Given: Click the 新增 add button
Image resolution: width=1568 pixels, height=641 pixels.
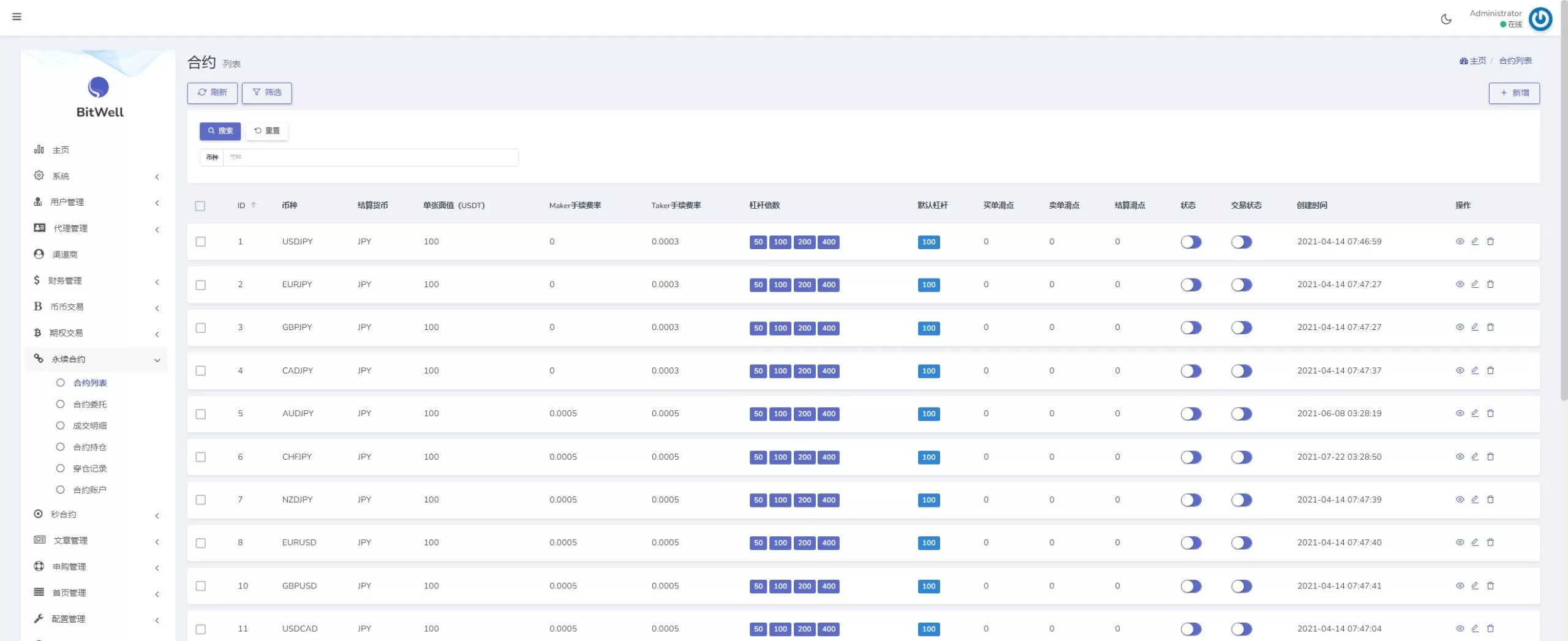Looking at the screenshot, I should click(x=1513, y=93).
